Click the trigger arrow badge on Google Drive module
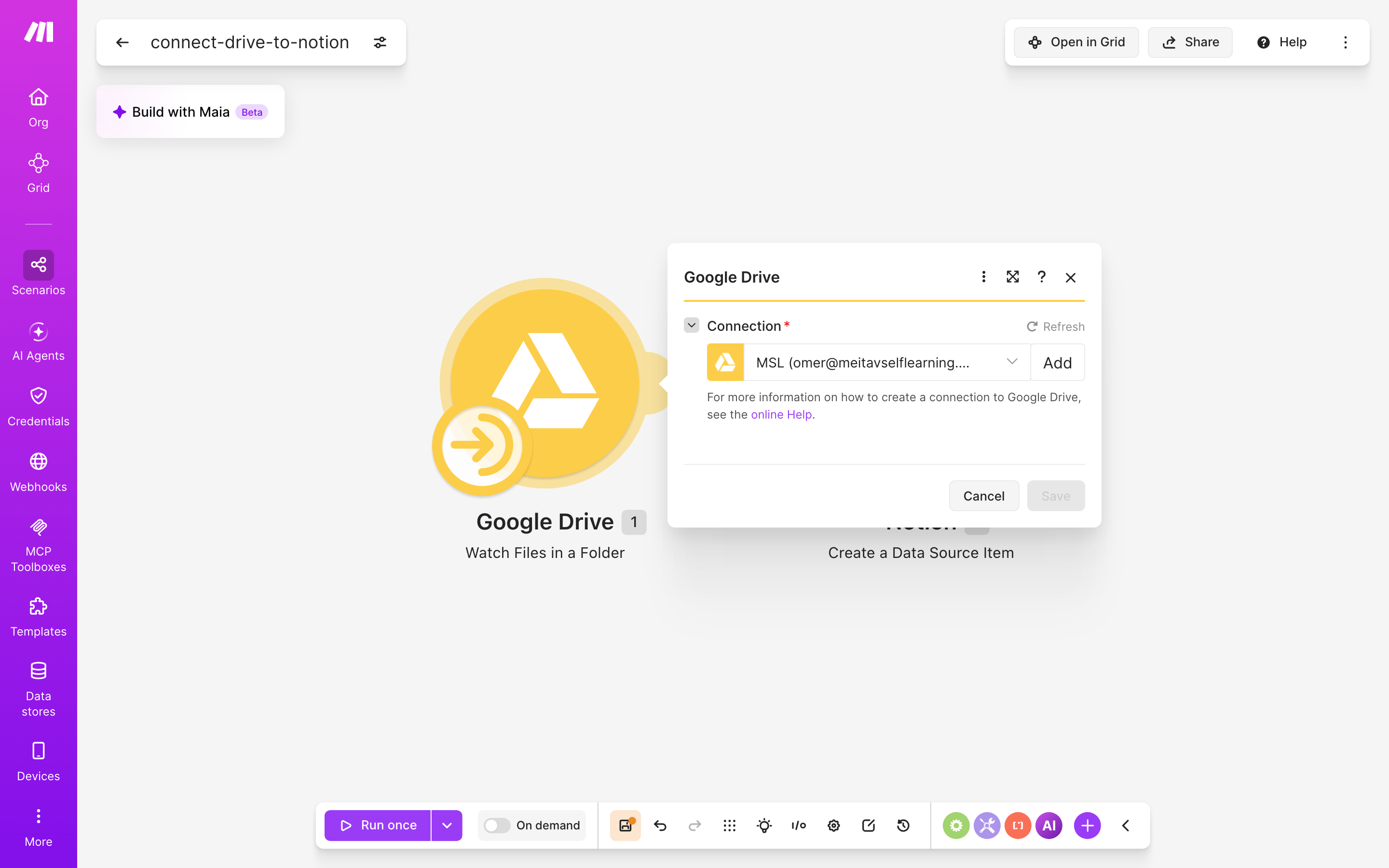 pos(482,445)
